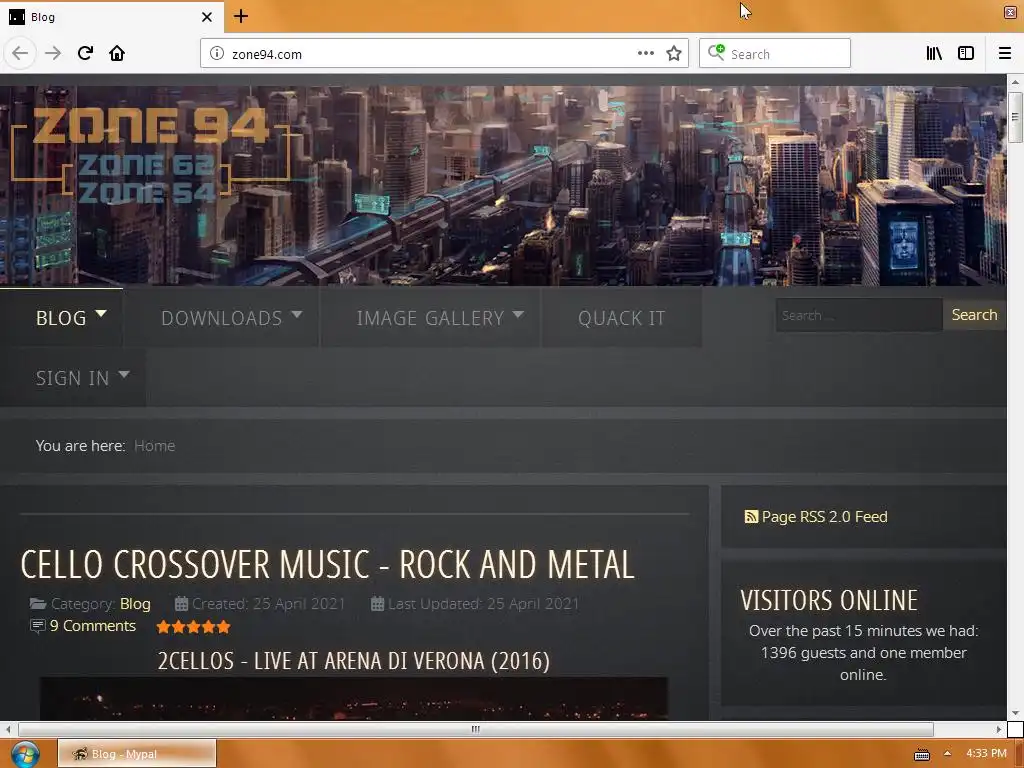Click the search engine magnifier icon
The height and width of the screenshot is (768, 1024).
click(x=716, y=52)
